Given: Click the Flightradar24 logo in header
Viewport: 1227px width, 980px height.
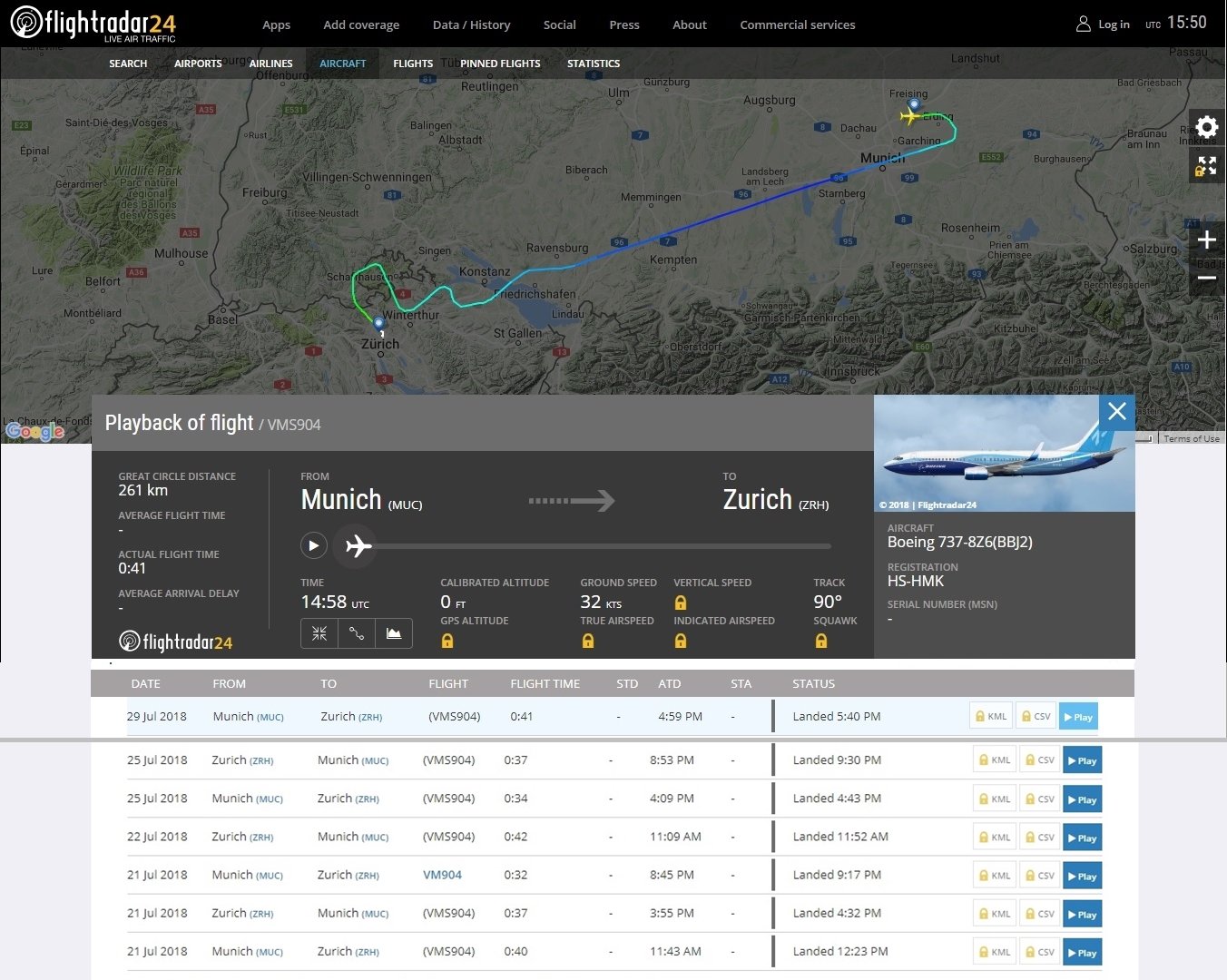Looking at the screenshot, I should pos(93,24).
